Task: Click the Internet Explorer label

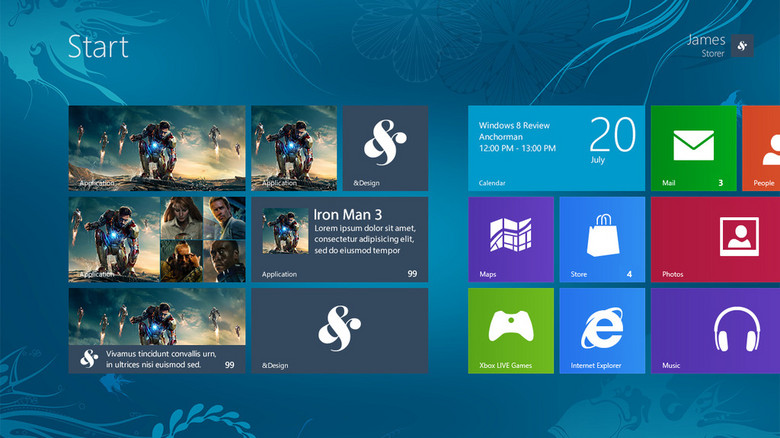Action: coord(596,365)
